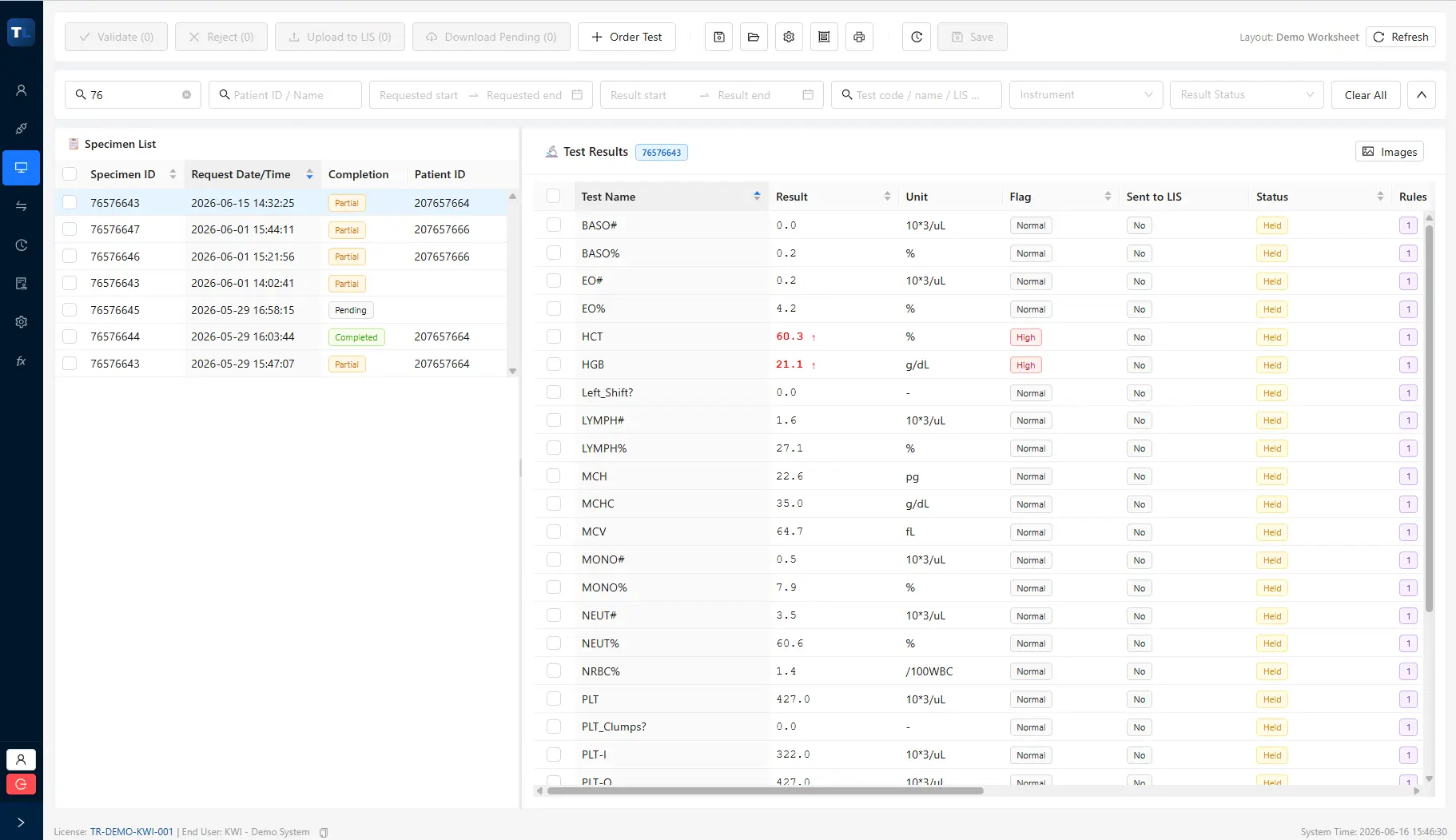Select specimen row dated 2026-05-29 16:58:15

pos(280,310)
